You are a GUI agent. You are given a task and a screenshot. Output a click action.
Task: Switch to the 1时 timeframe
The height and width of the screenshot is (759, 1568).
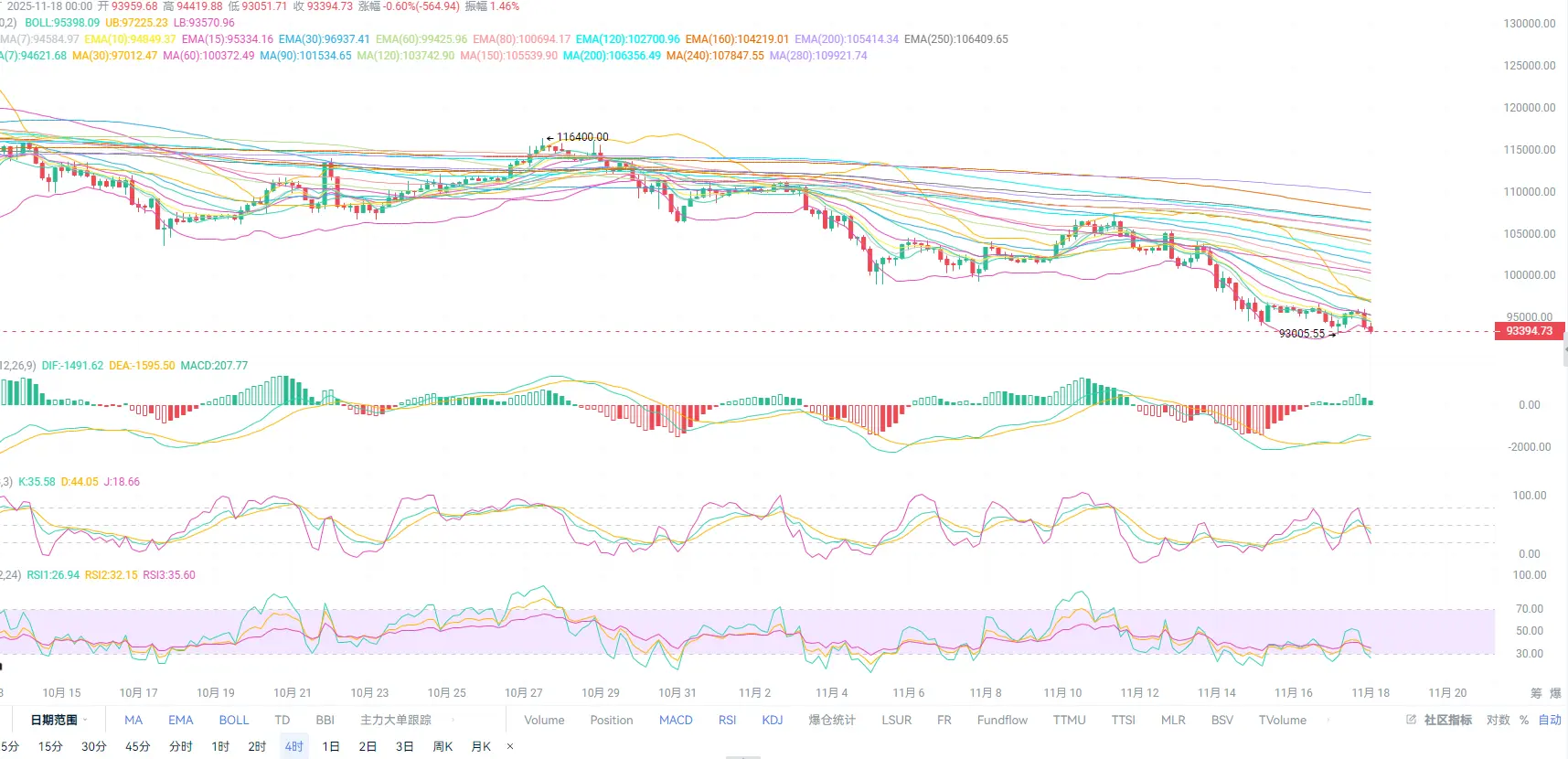point(220,746)
